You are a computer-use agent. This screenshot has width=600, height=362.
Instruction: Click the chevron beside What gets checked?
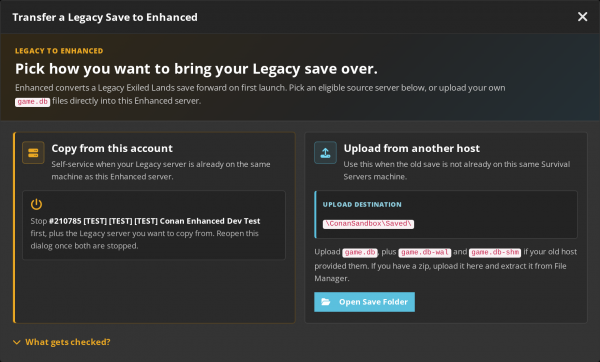[16, 342]
